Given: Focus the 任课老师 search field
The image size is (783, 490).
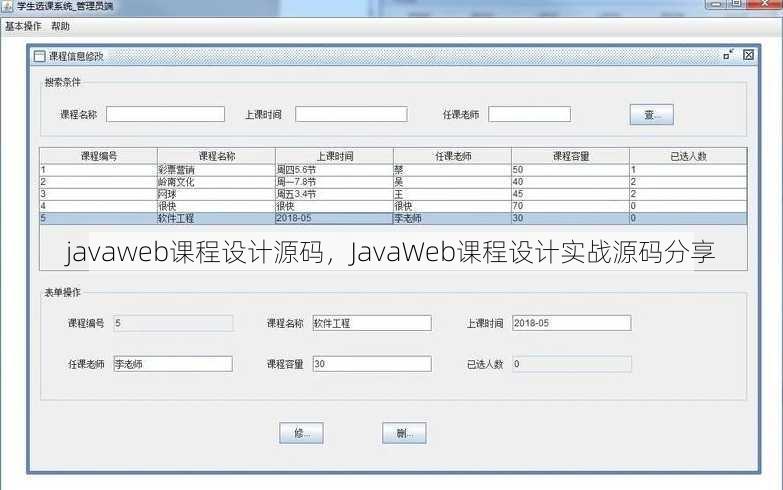Looking at the screenshot, I should tap(529, 114).
